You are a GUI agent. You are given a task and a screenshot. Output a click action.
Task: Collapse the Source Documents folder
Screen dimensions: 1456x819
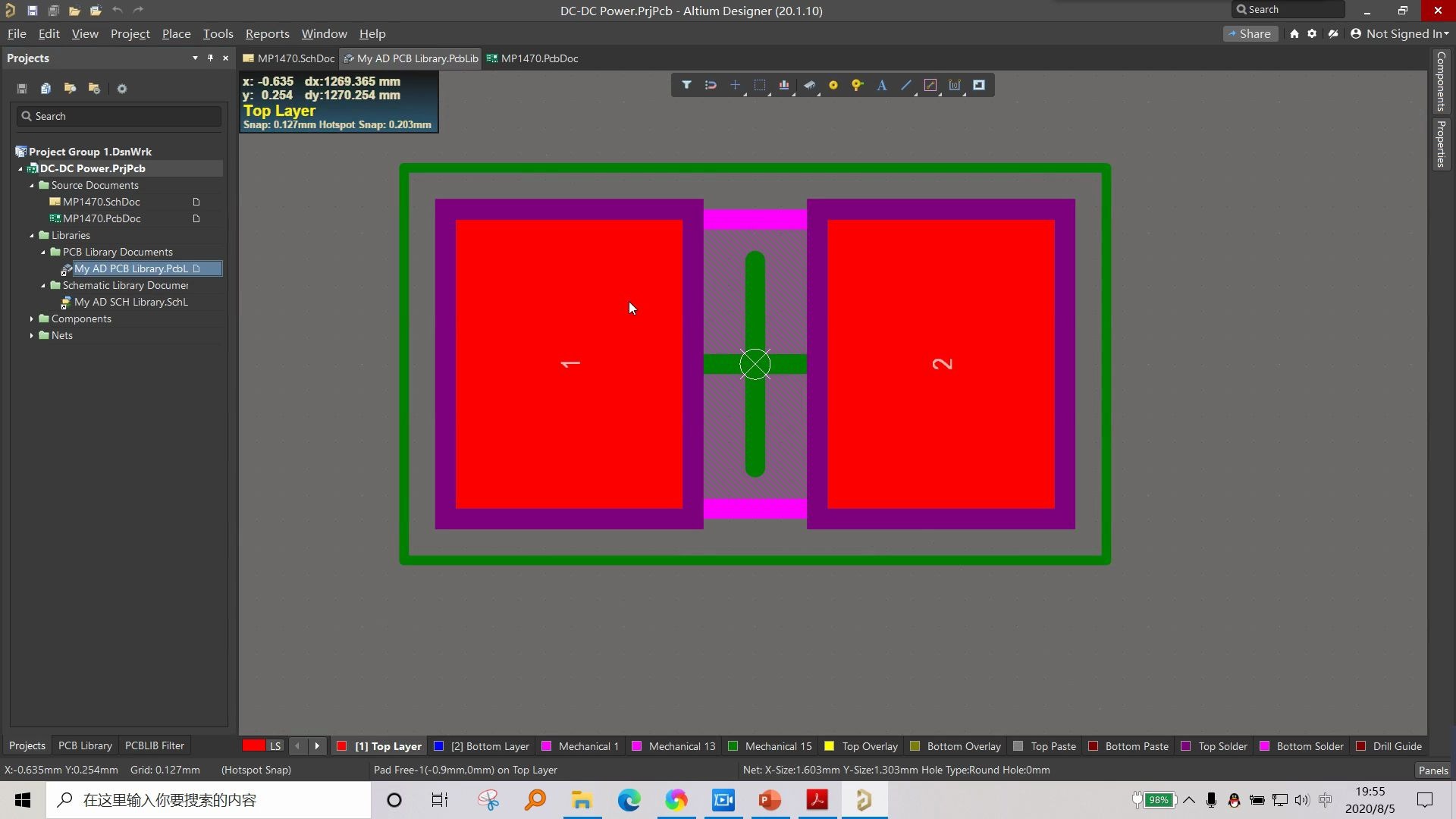[x=32, y=185]
